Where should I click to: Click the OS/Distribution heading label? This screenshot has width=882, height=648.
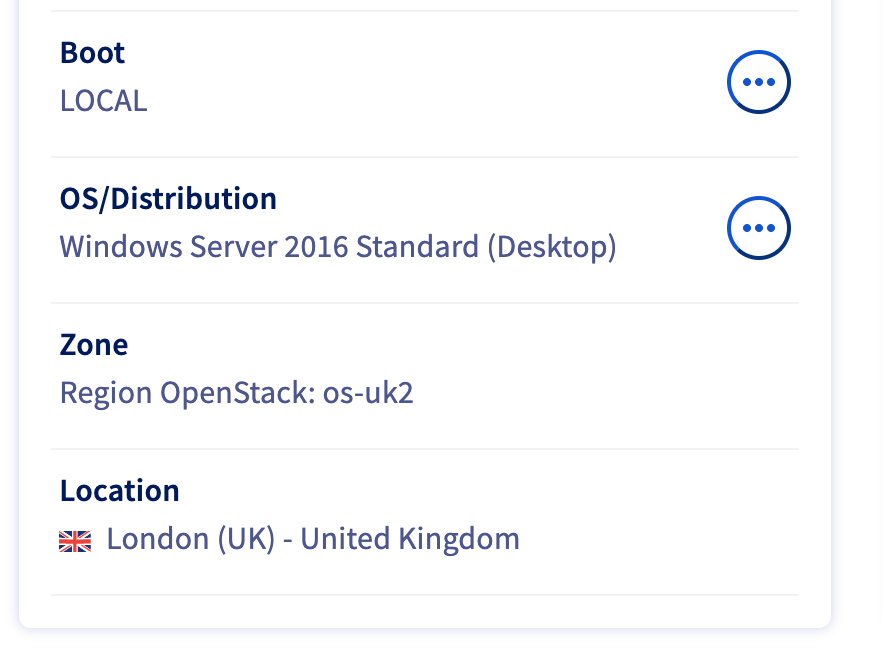(168, 199)
